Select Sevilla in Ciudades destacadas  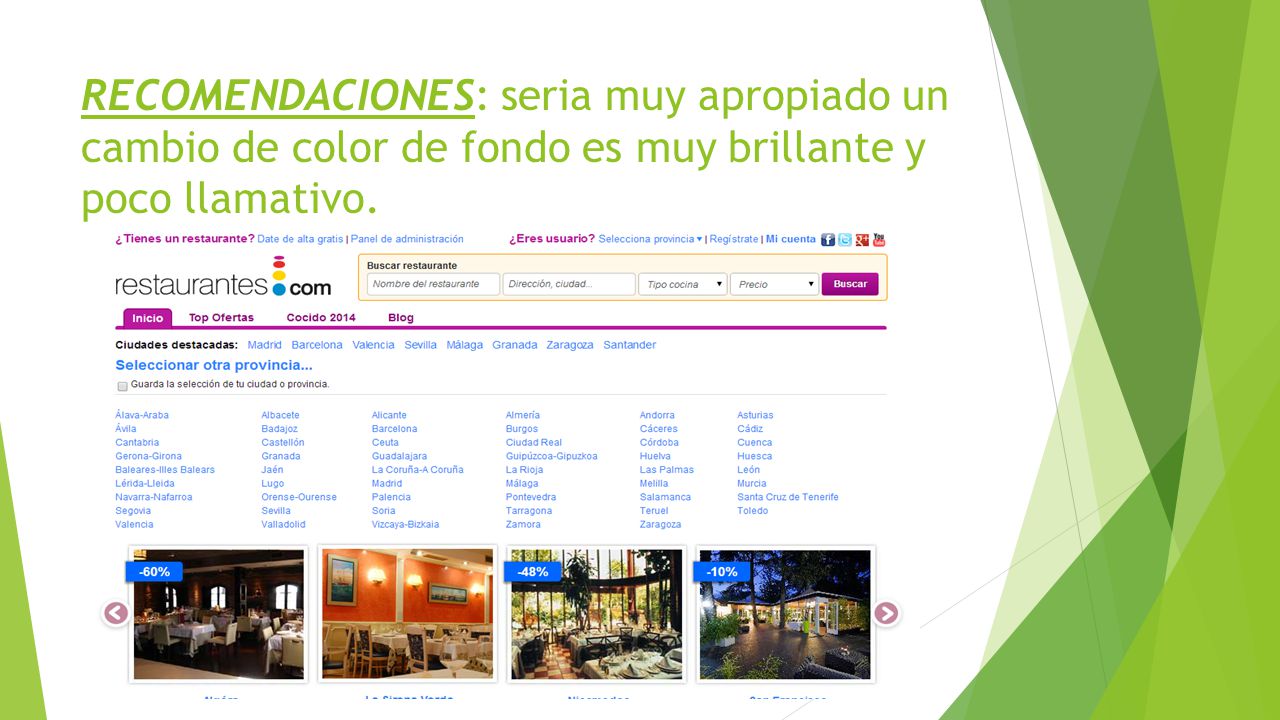(x=420, y=345)
